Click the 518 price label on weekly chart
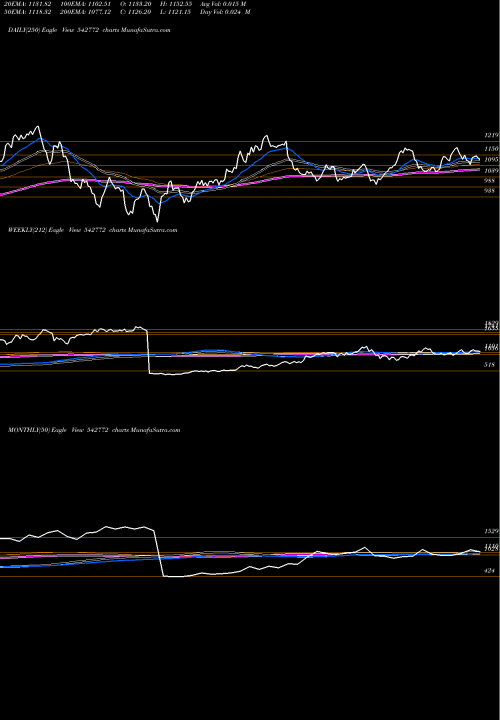This screenshot has height=720, width=500. pos(490,365)
